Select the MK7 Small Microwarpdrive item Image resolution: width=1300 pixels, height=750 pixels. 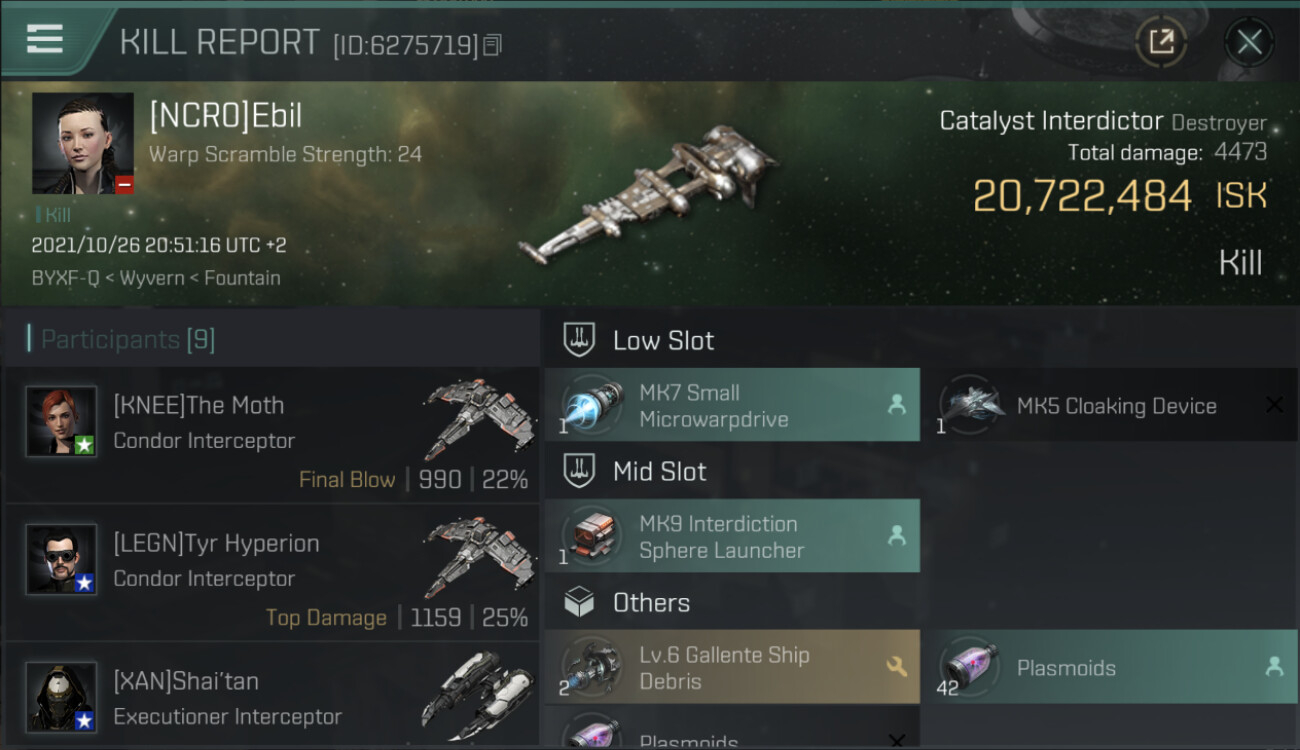click(x=732, y=405)
